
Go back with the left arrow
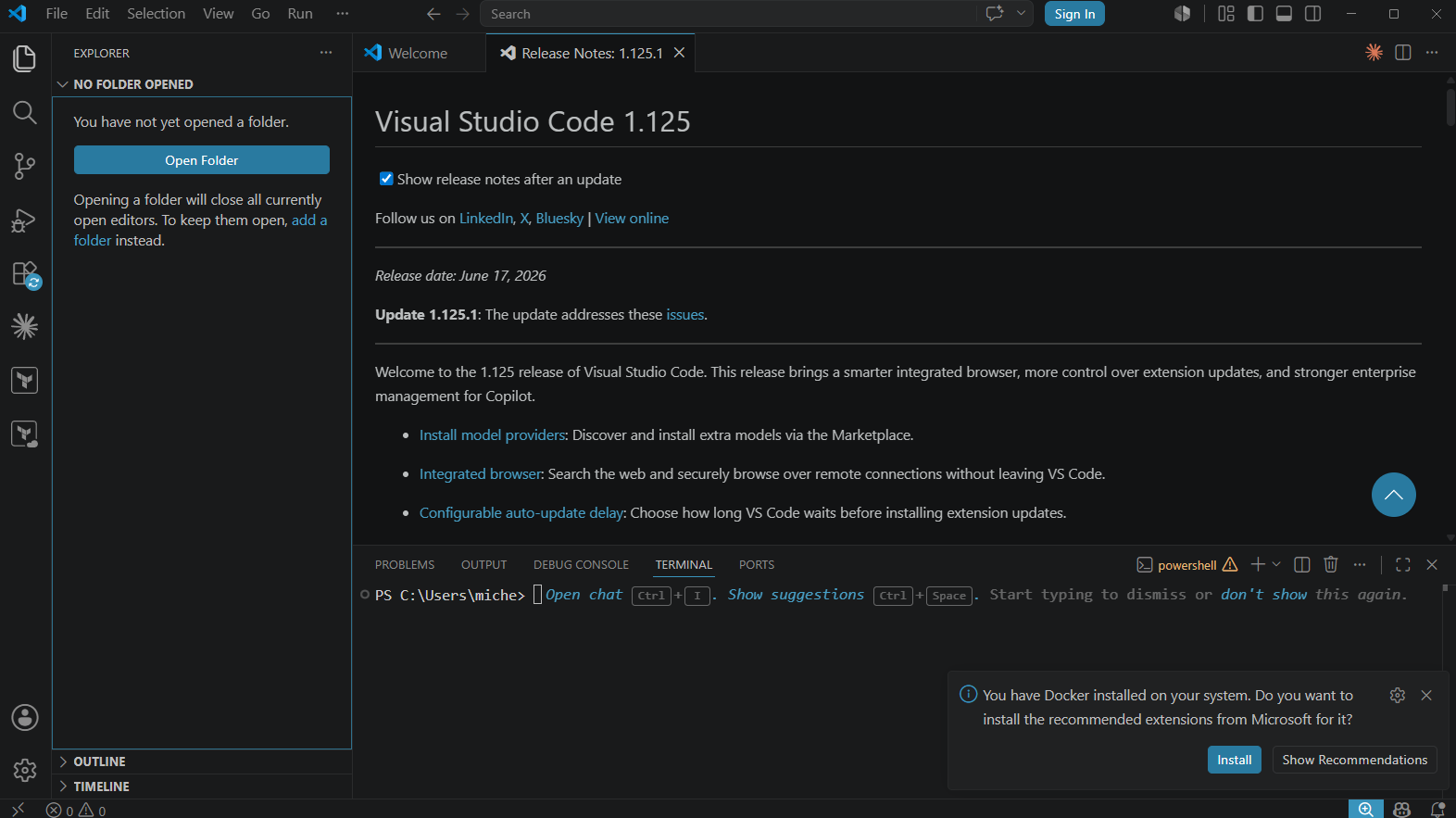click(x=433, y=14)
